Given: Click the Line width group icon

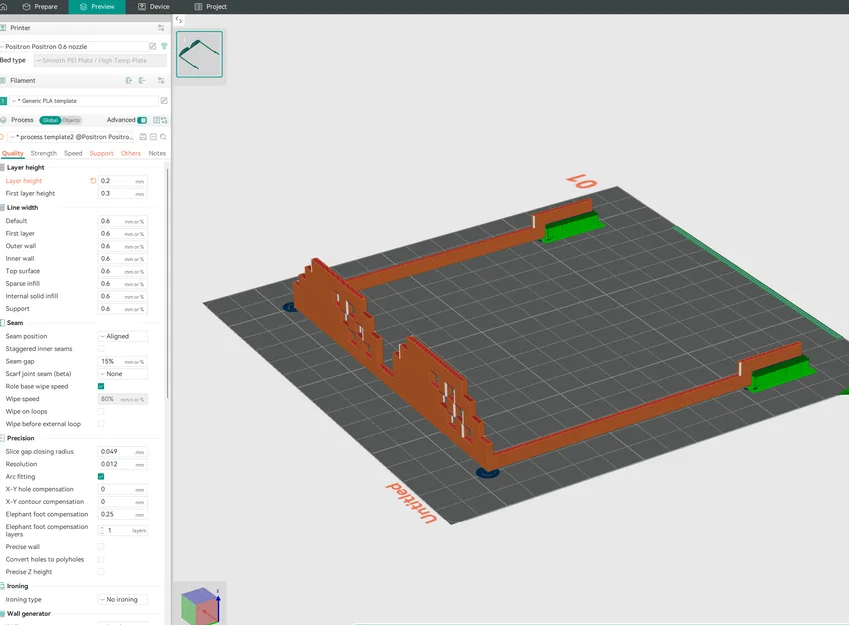Looking at the screenshot, I should point(2,207).
